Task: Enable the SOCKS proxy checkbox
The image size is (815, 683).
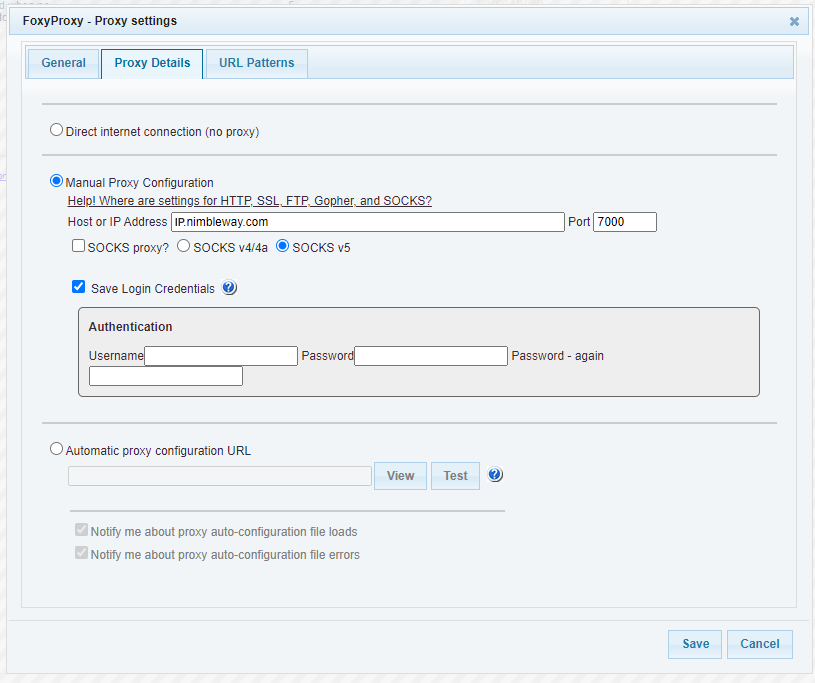Action: [78, 246]
